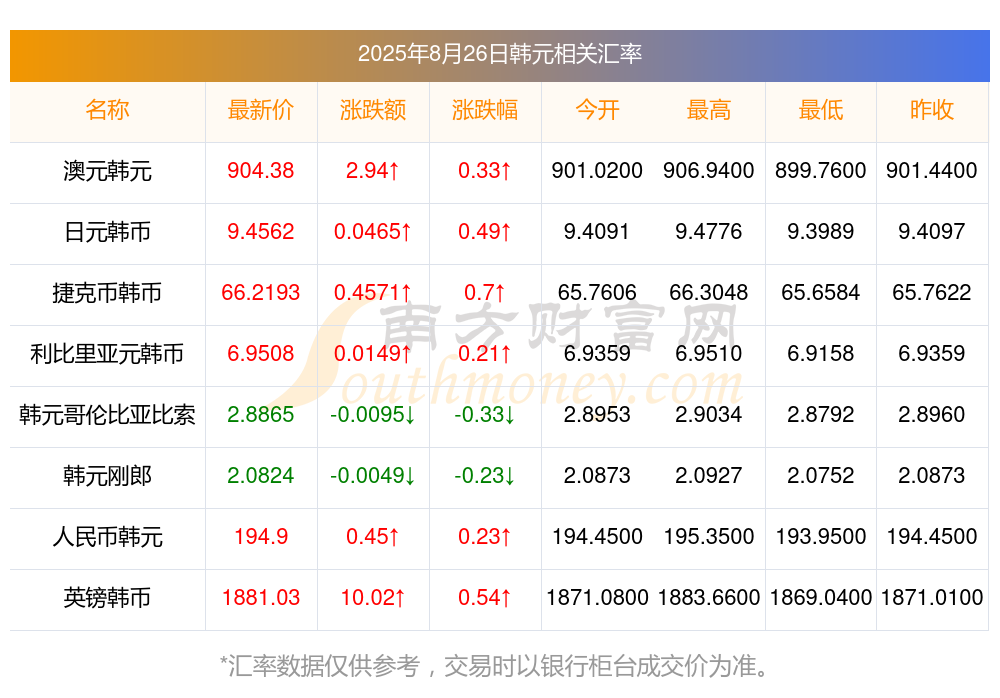
Task: Click highest value 2.9034
Action: (x=709, y=414)
